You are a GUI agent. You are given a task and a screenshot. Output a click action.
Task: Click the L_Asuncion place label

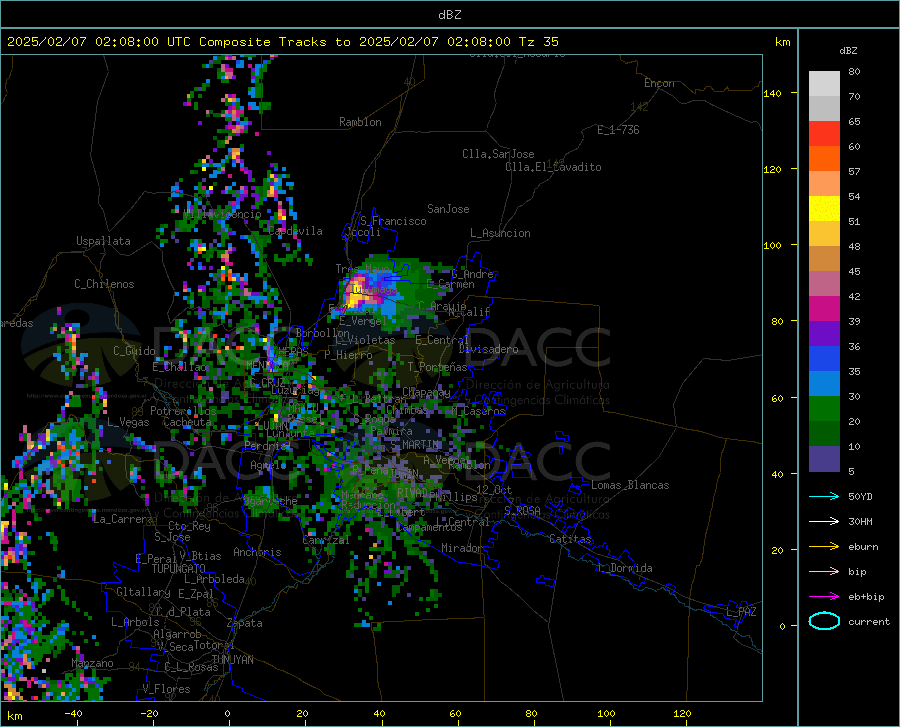pos(500,233)
